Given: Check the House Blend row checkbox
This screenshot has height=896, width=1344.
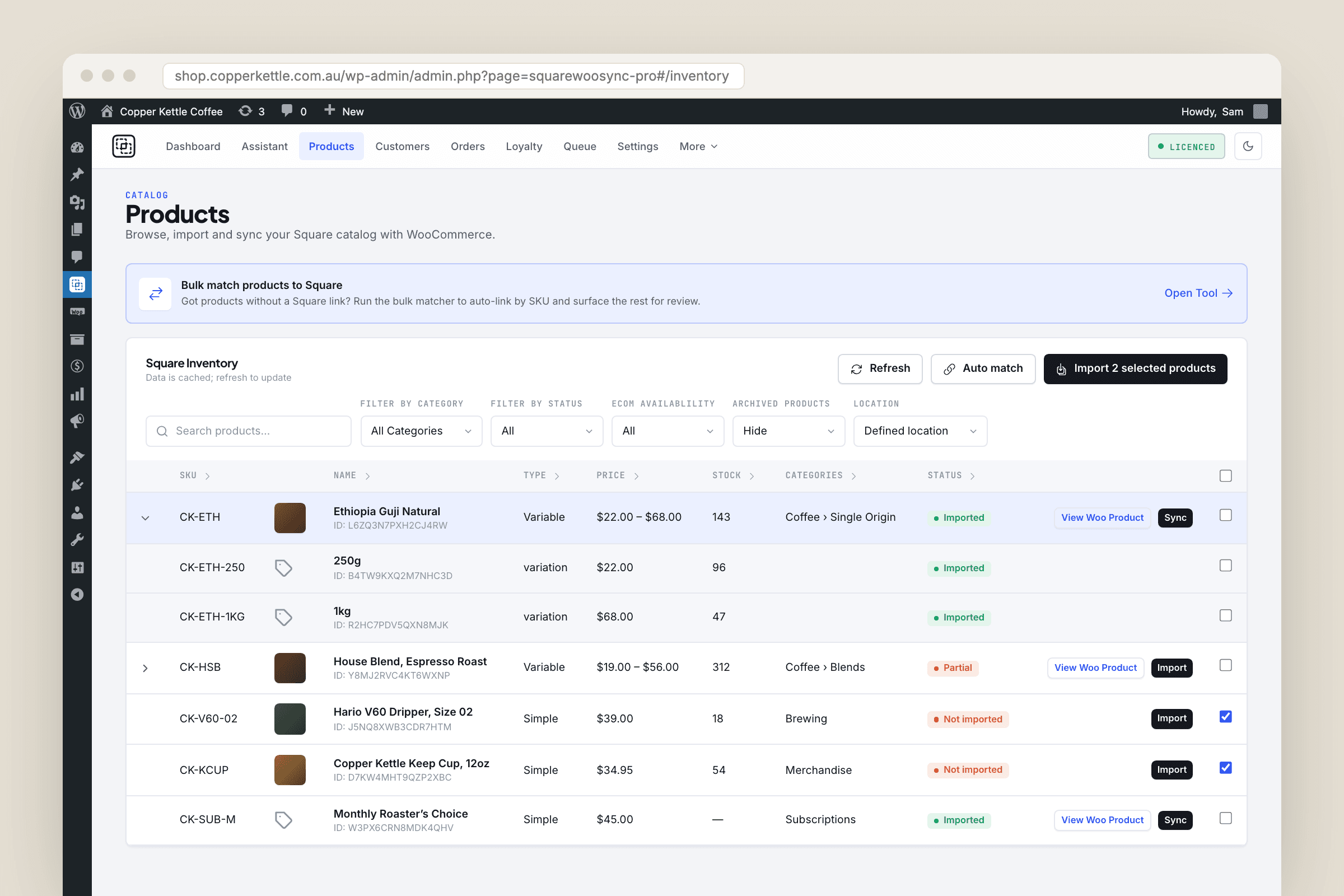Looking at the screenshot, I should [1225, 665].
